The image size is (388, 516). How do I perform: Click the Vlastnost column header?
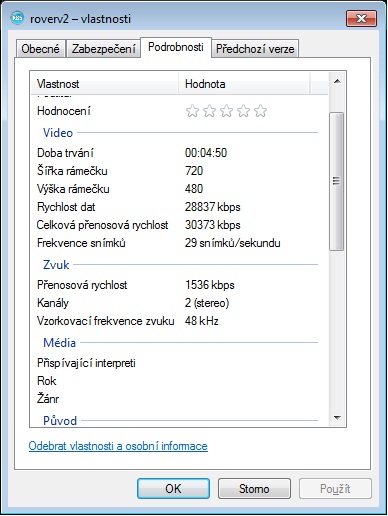[104, 84]
